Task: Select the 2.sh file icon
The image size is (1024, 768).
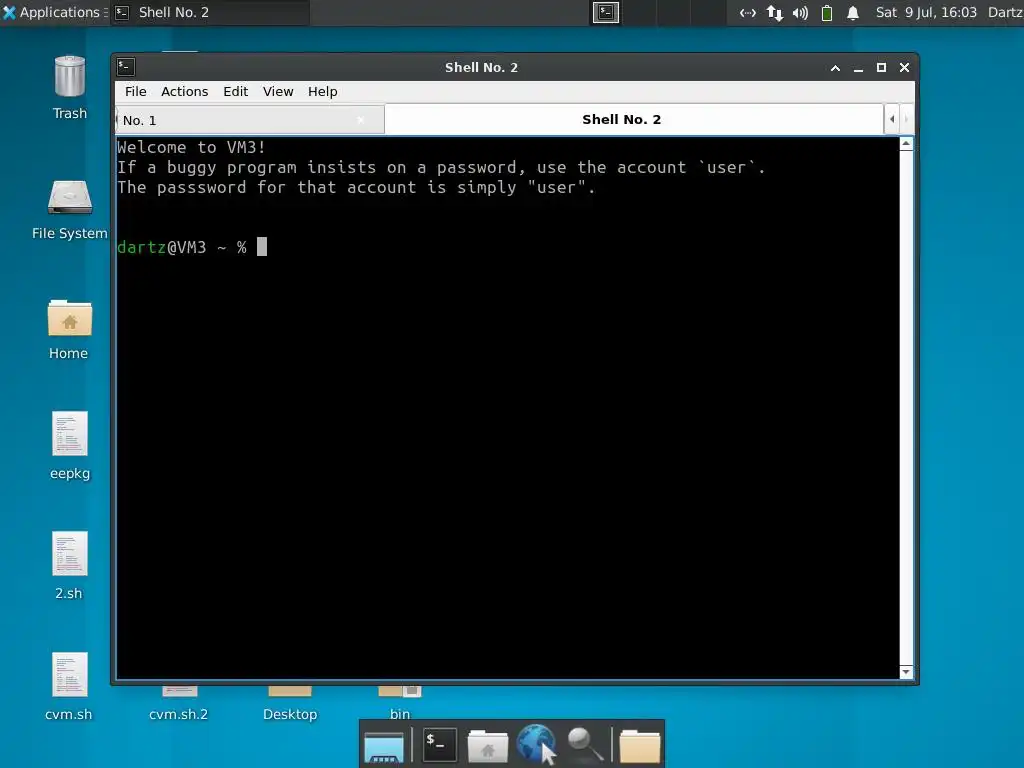Action: point(69,566)
